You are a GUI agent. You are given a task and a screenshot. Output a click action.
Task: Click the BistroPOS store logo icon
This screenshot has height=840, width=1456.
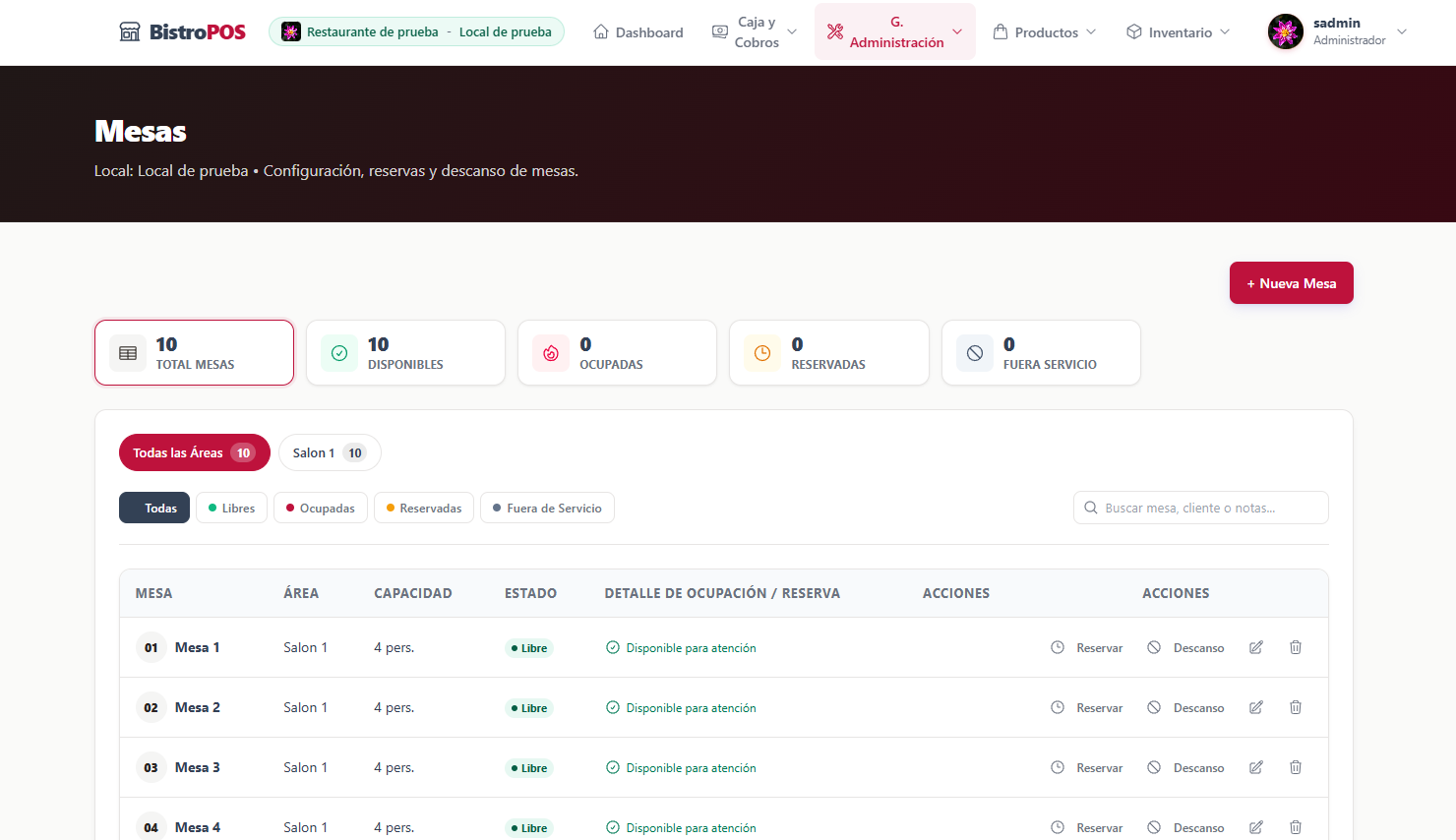[x=130, y=31]
